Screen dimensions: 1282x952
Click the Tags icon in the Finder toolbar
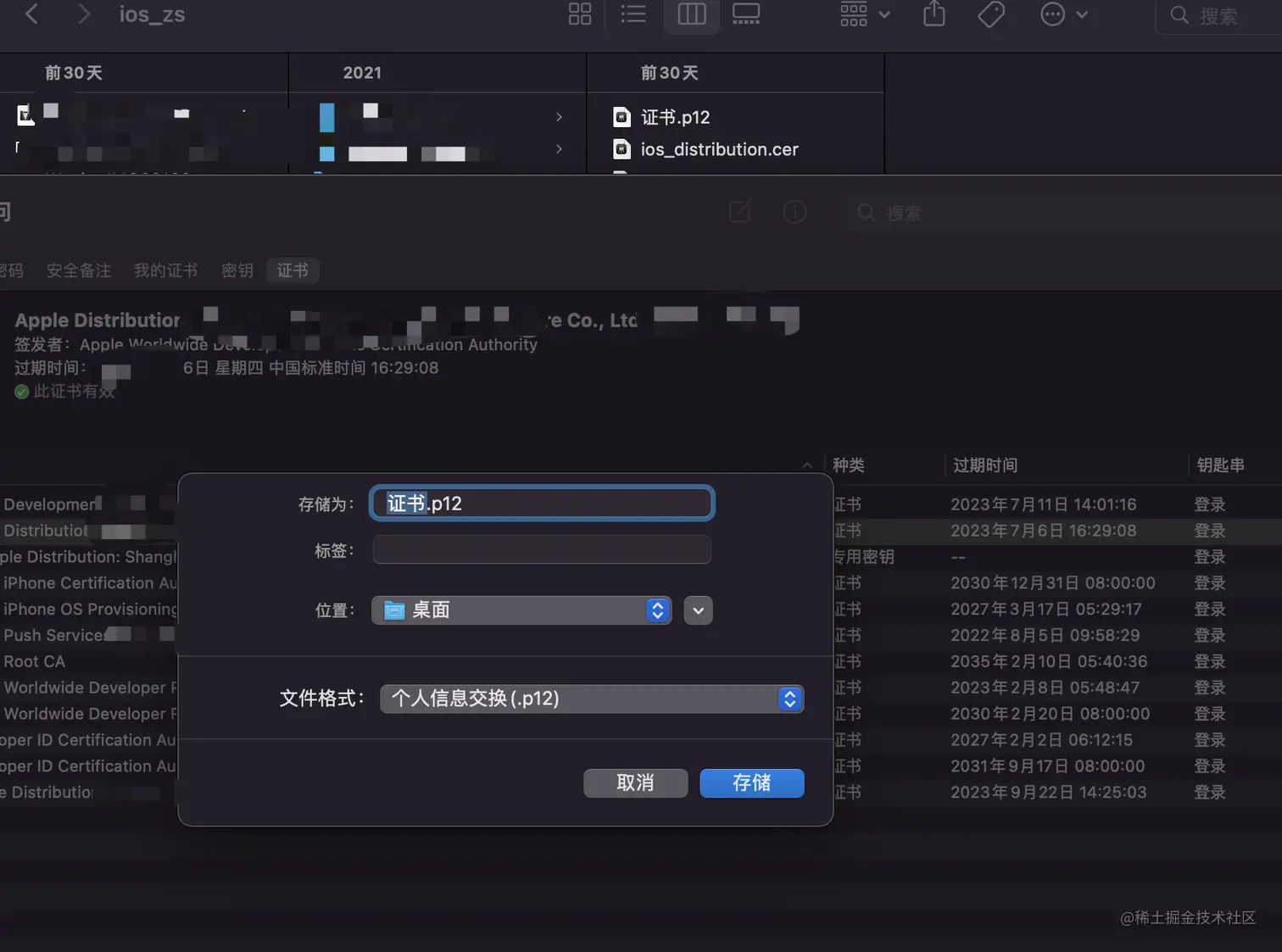(x=991, y=14)
